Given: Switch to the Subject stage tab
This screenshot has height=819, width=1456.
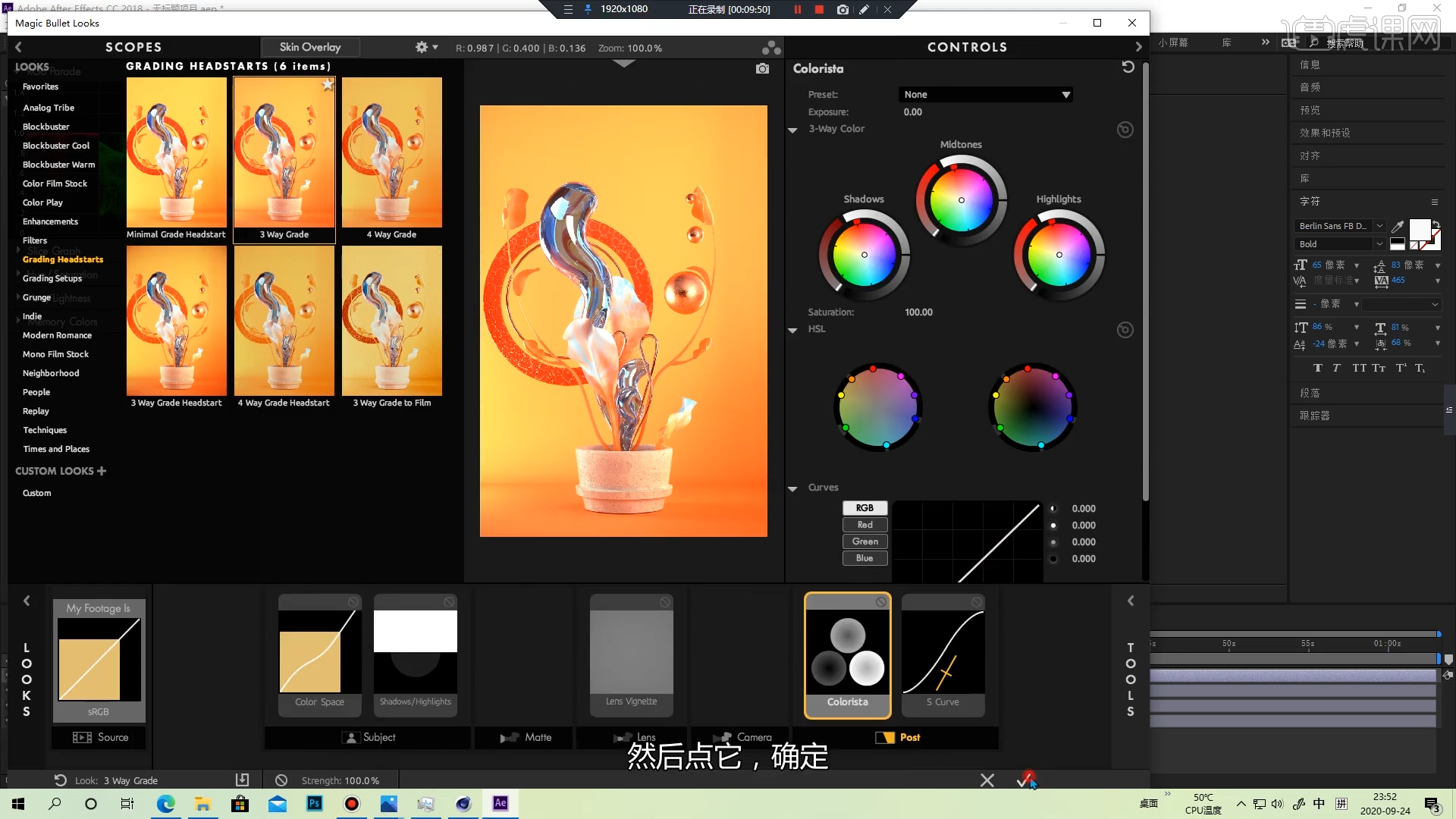Looking at the screenshot, I should tap(368, 737).
